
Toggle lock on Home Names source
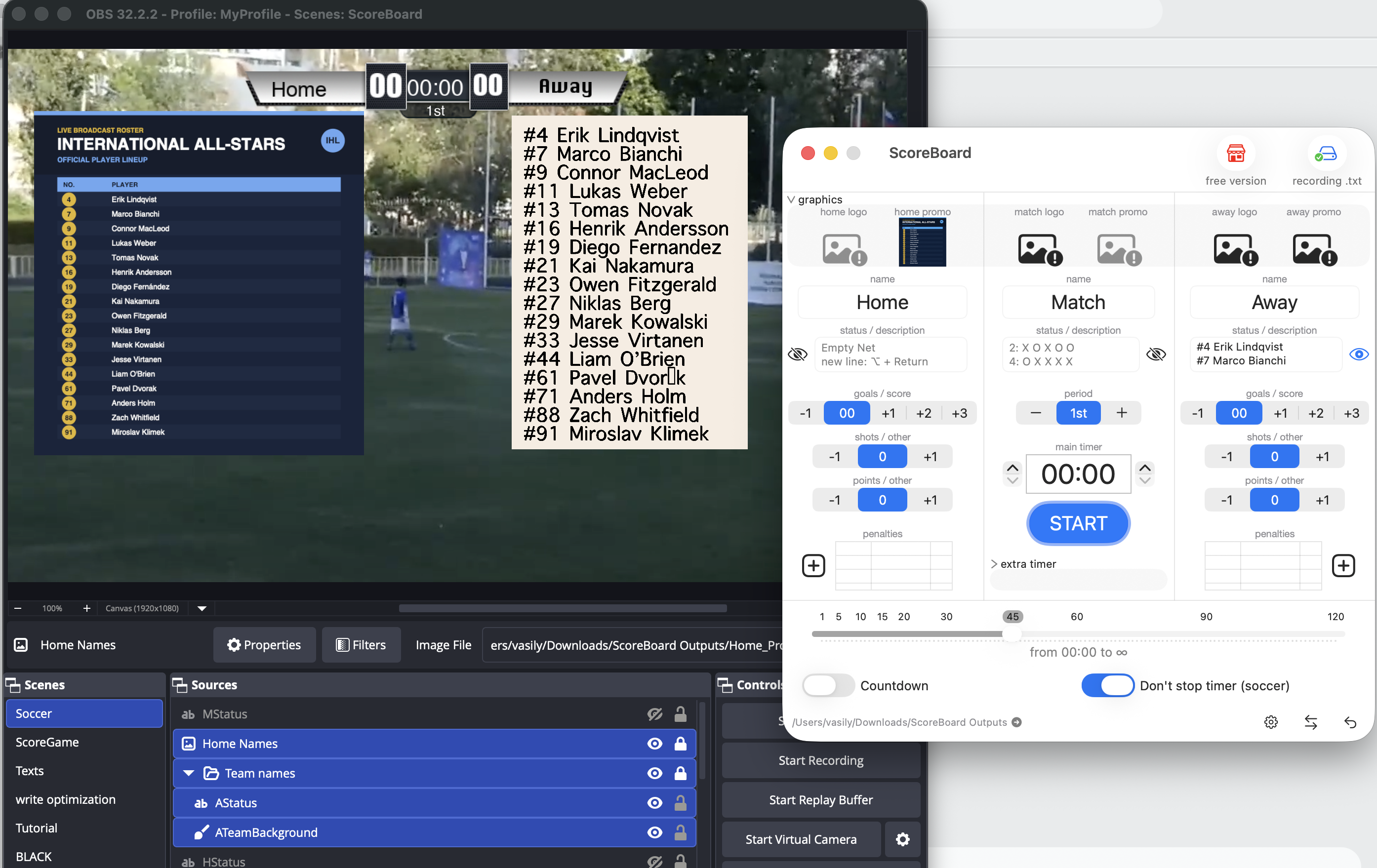coord(680,744)
